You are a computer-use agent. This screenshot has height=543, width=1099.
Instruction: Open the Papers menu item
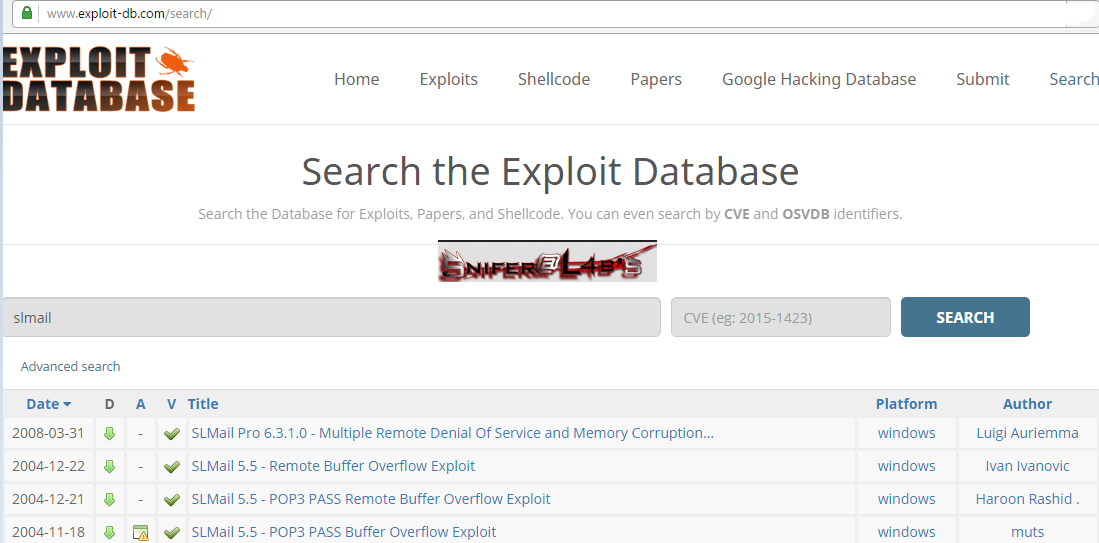(656, 79)
